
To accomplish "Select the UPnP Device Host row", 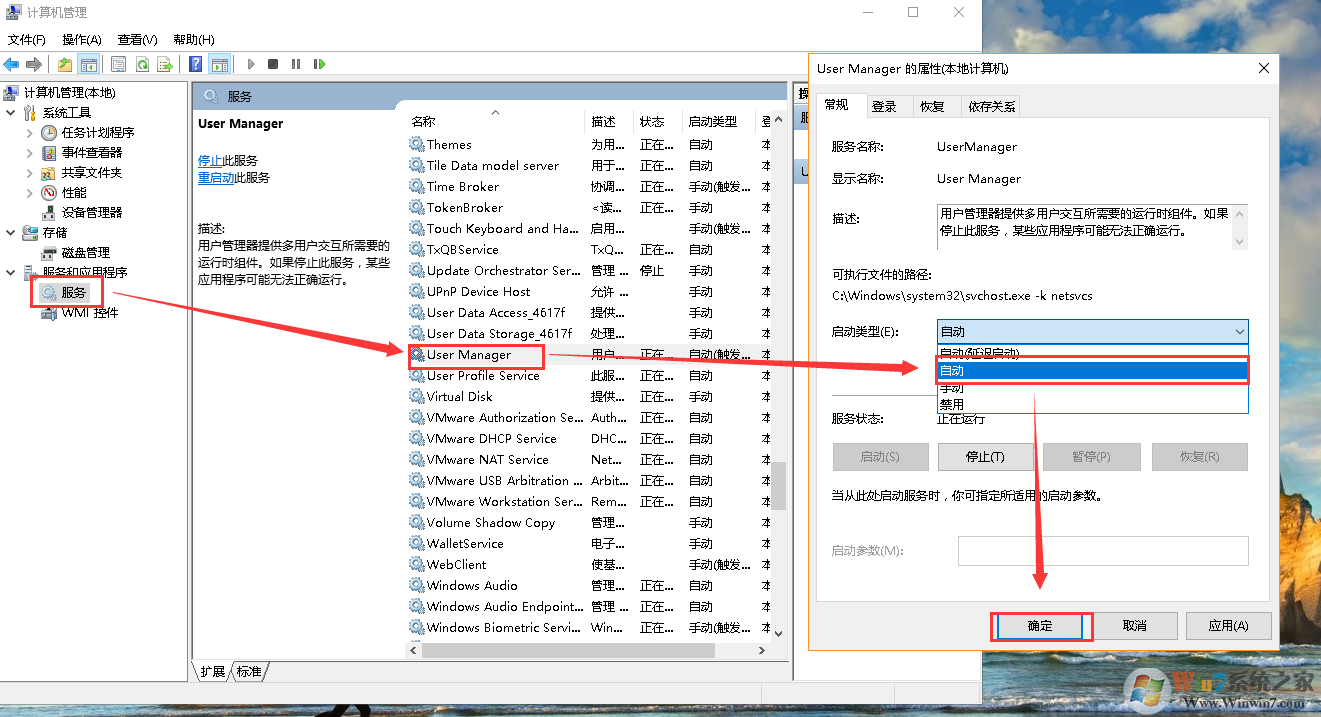I will tap(590, 292).
